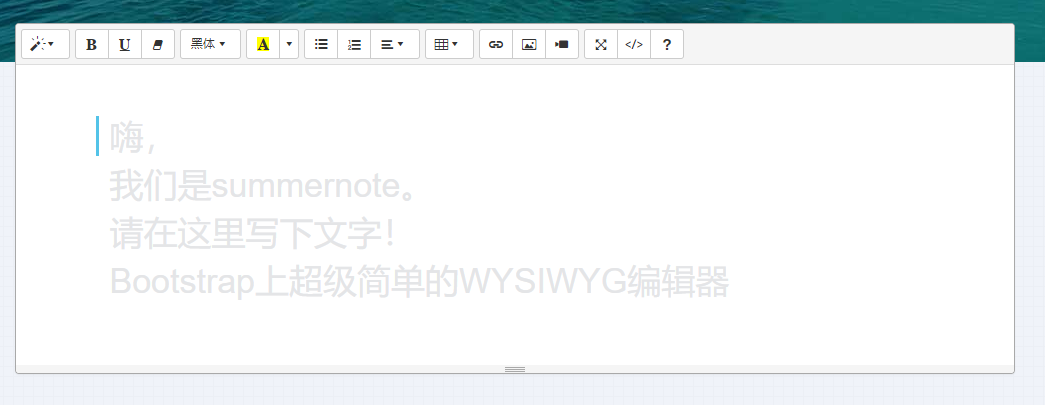Click the text line 我们是summernote。

pos(263,186)
